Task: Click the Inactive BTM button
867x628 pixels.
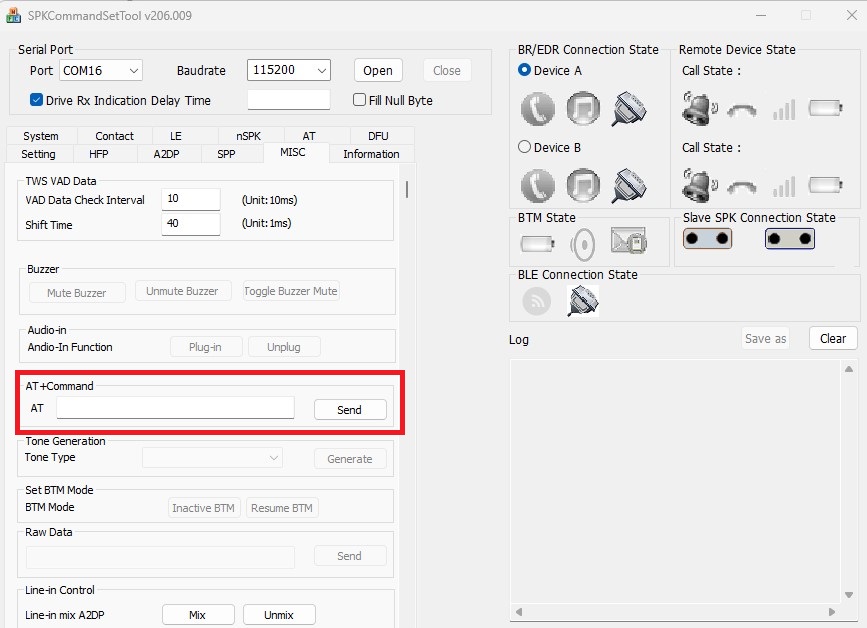Action: tap(203, 507)
